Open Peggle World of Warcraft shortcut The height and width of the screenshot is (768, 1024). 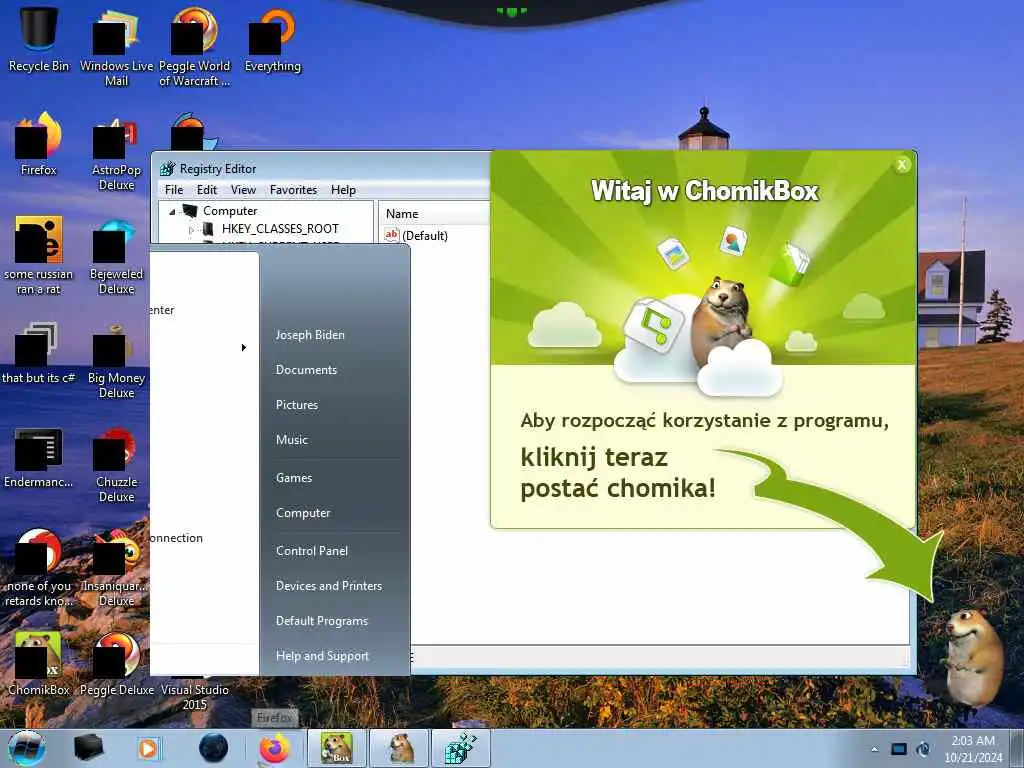194,47
